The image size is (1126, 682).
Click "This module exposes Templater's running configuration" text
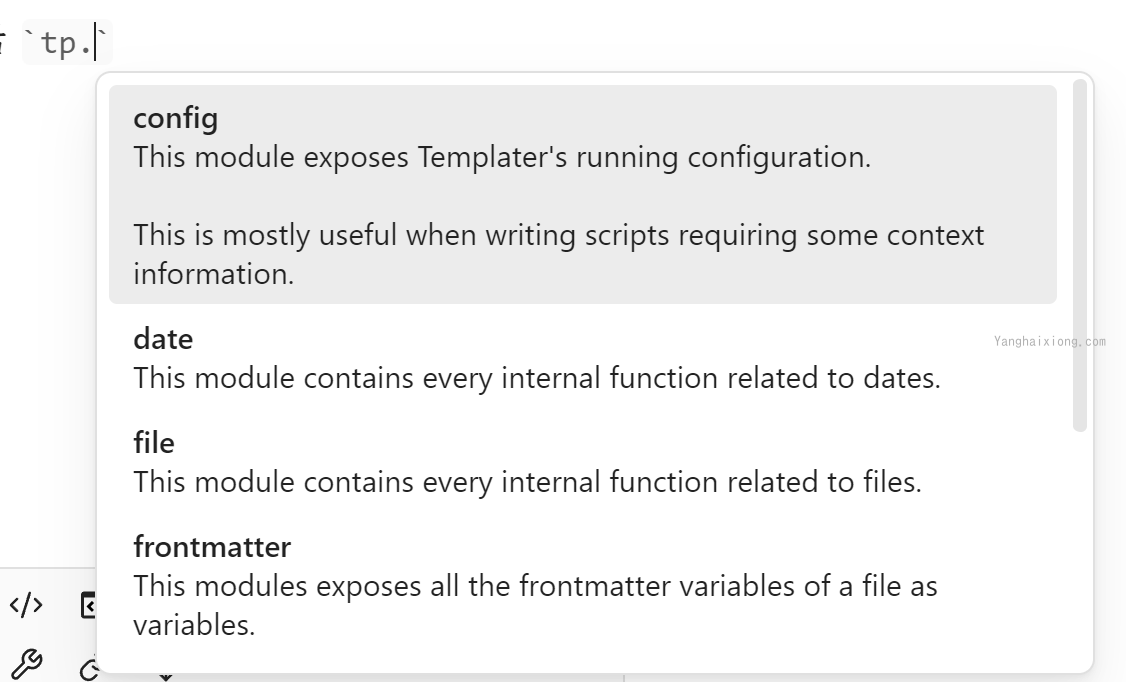click(x=502, y=157)
